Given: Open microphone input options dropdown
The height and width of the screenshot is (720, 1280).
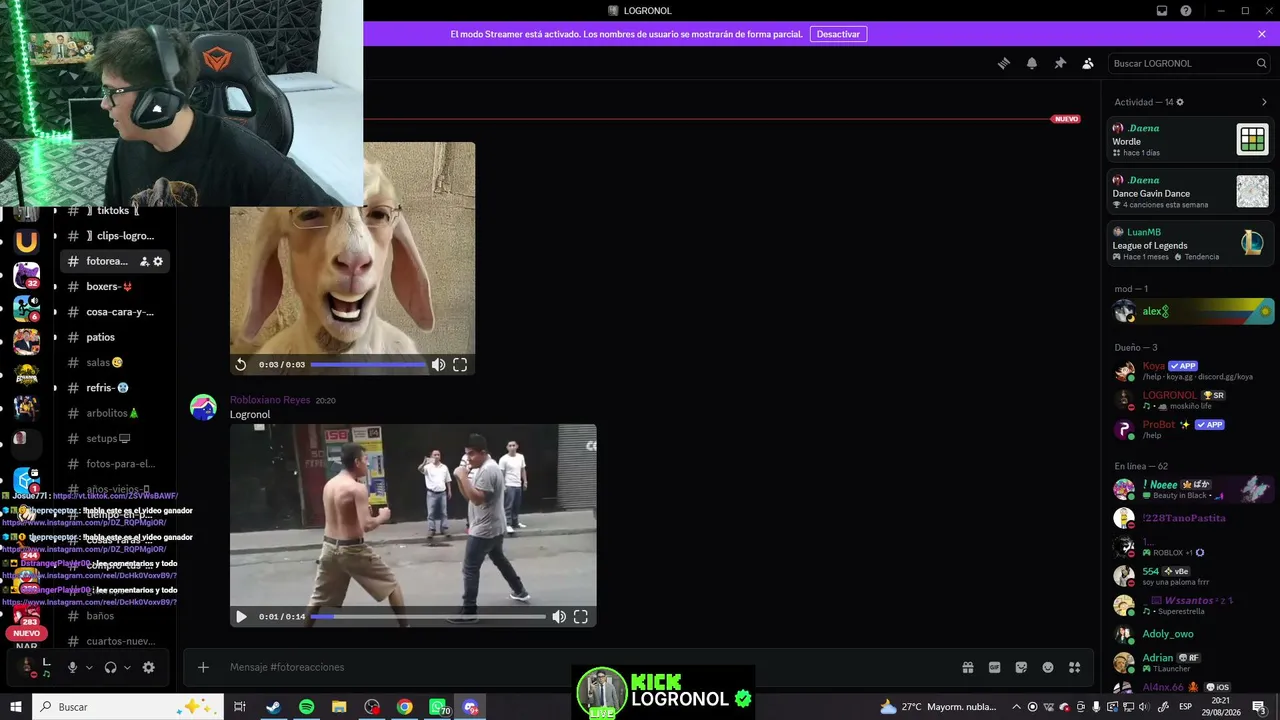Looking at the screenshot, I should 89,667.
